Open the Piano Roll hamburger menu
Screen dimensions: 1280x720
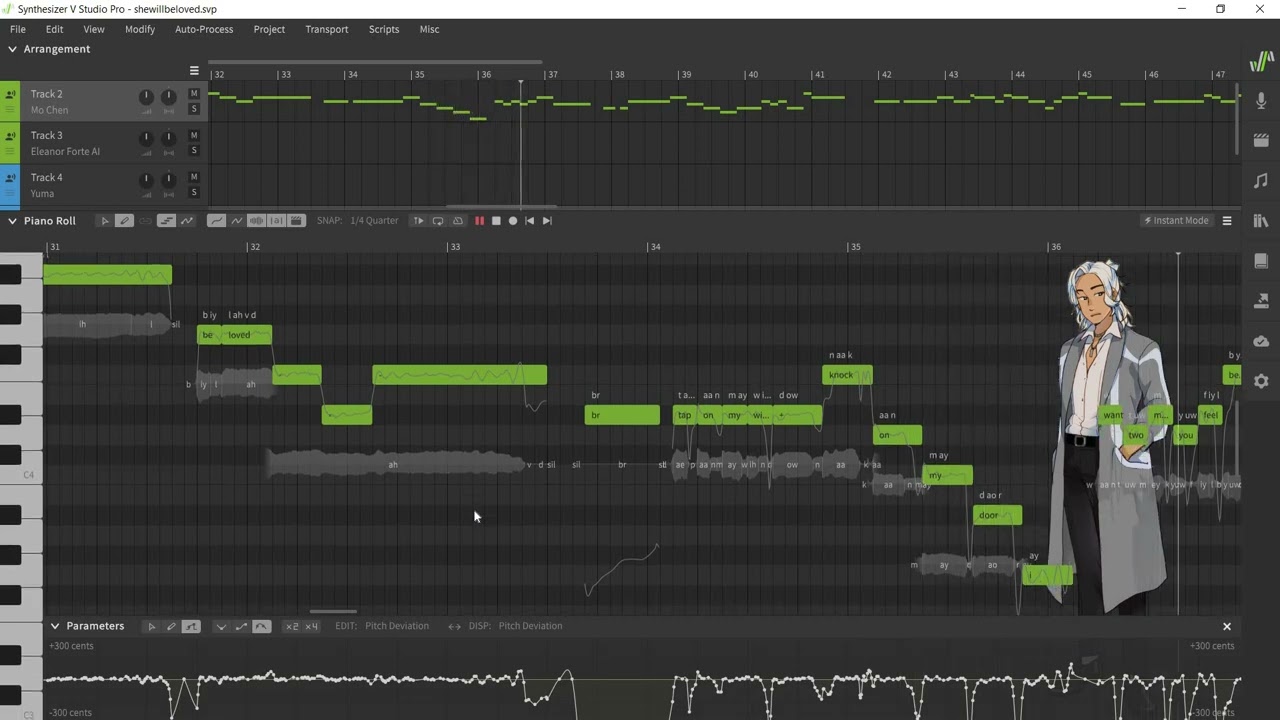click(1227, 221)
